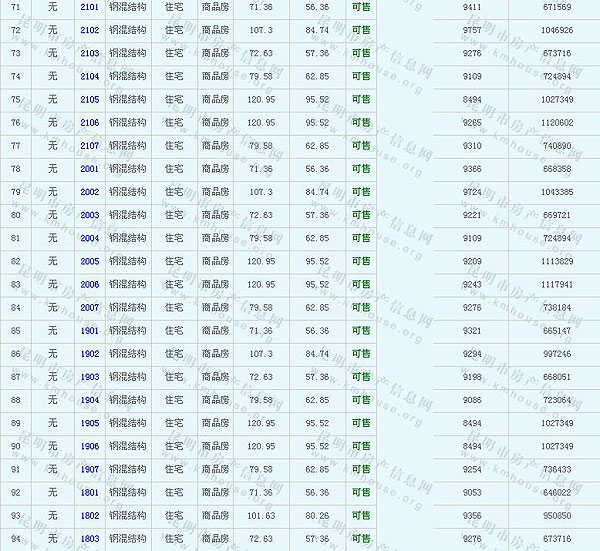Click 可售 status in row 76
600x551 pixels.
pos(360,123)
